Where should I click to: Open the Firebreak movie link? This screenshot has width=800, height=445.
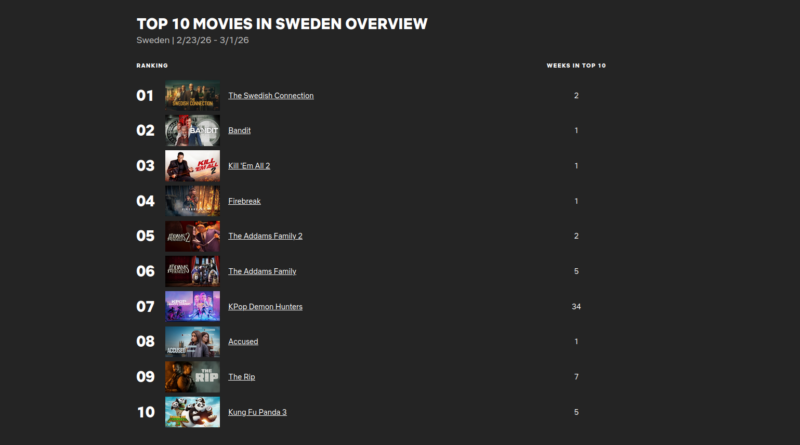(x=244, y=201)
